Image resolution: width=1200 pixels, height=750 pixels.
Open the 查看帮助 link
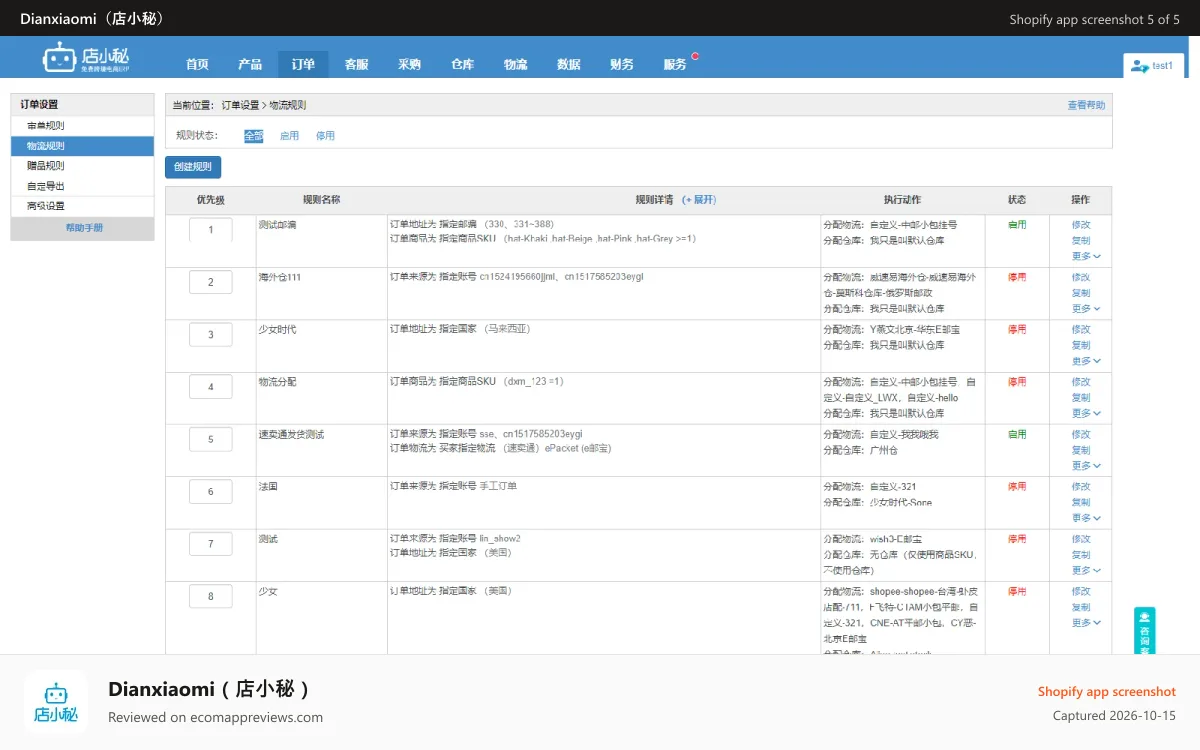1086,105
